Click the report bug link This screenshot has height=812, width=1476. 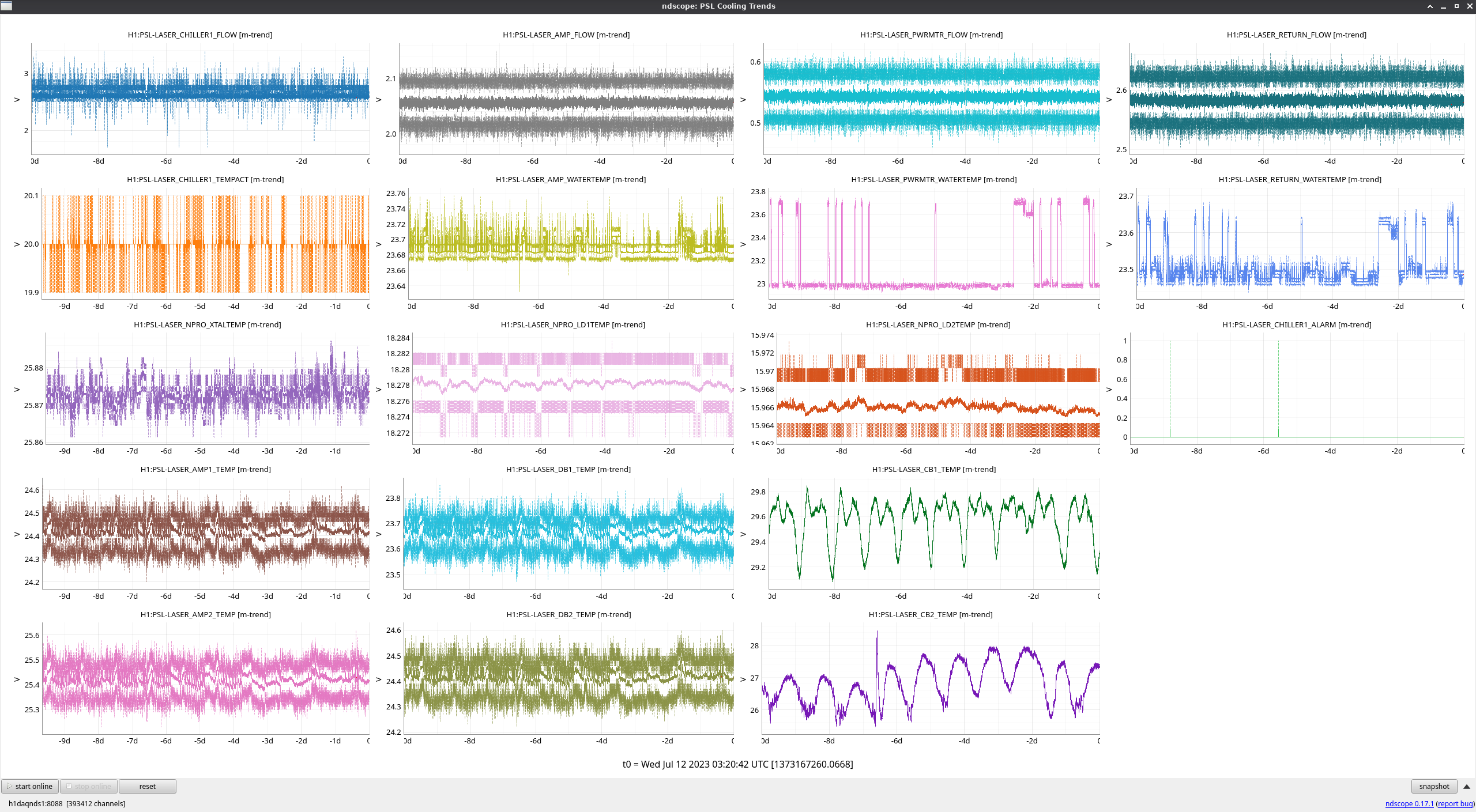[x=1455, y=803]
